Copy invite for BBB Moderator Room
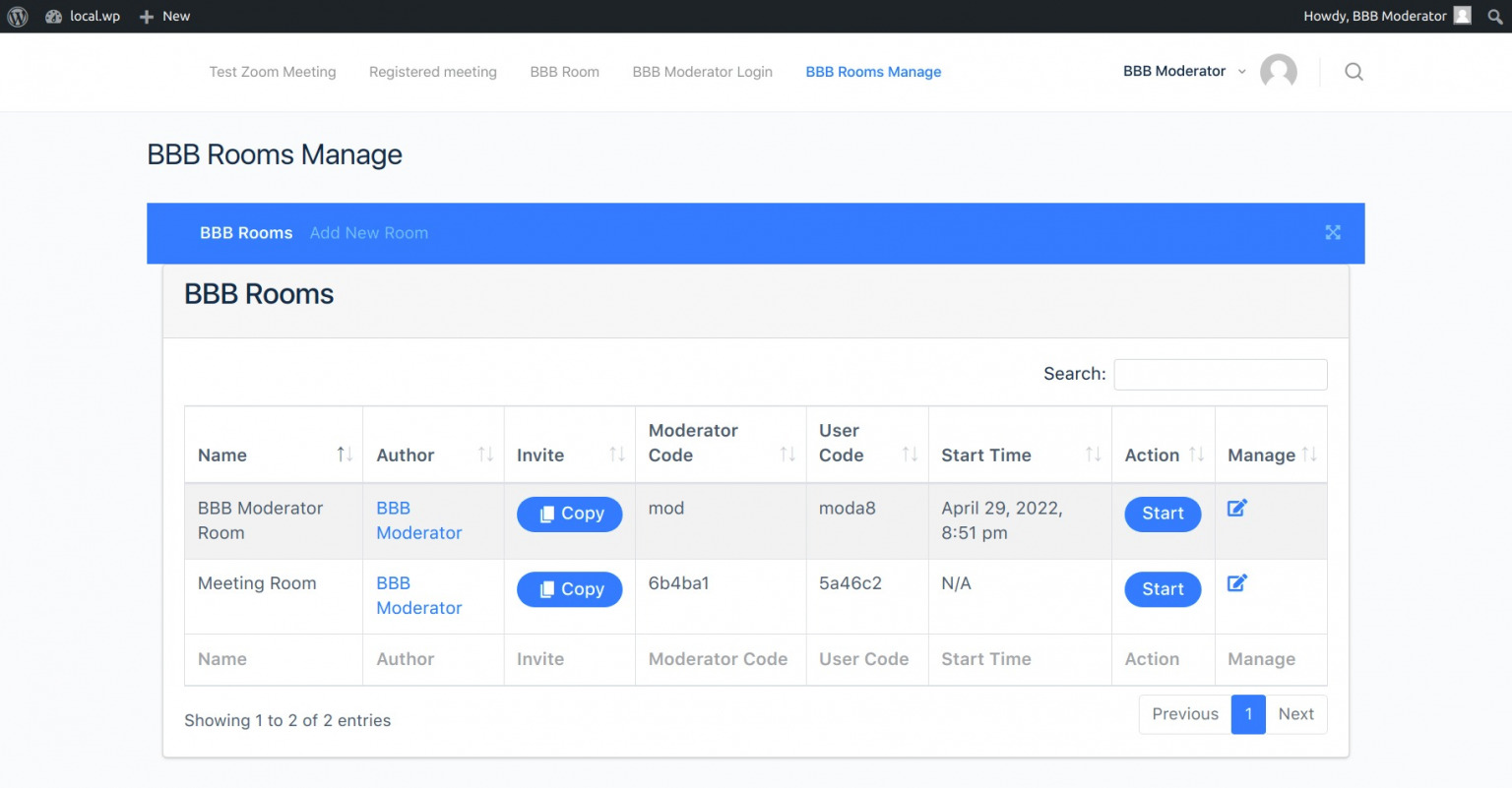Viewport: 1512px width, 788px height. coord(570,514)
